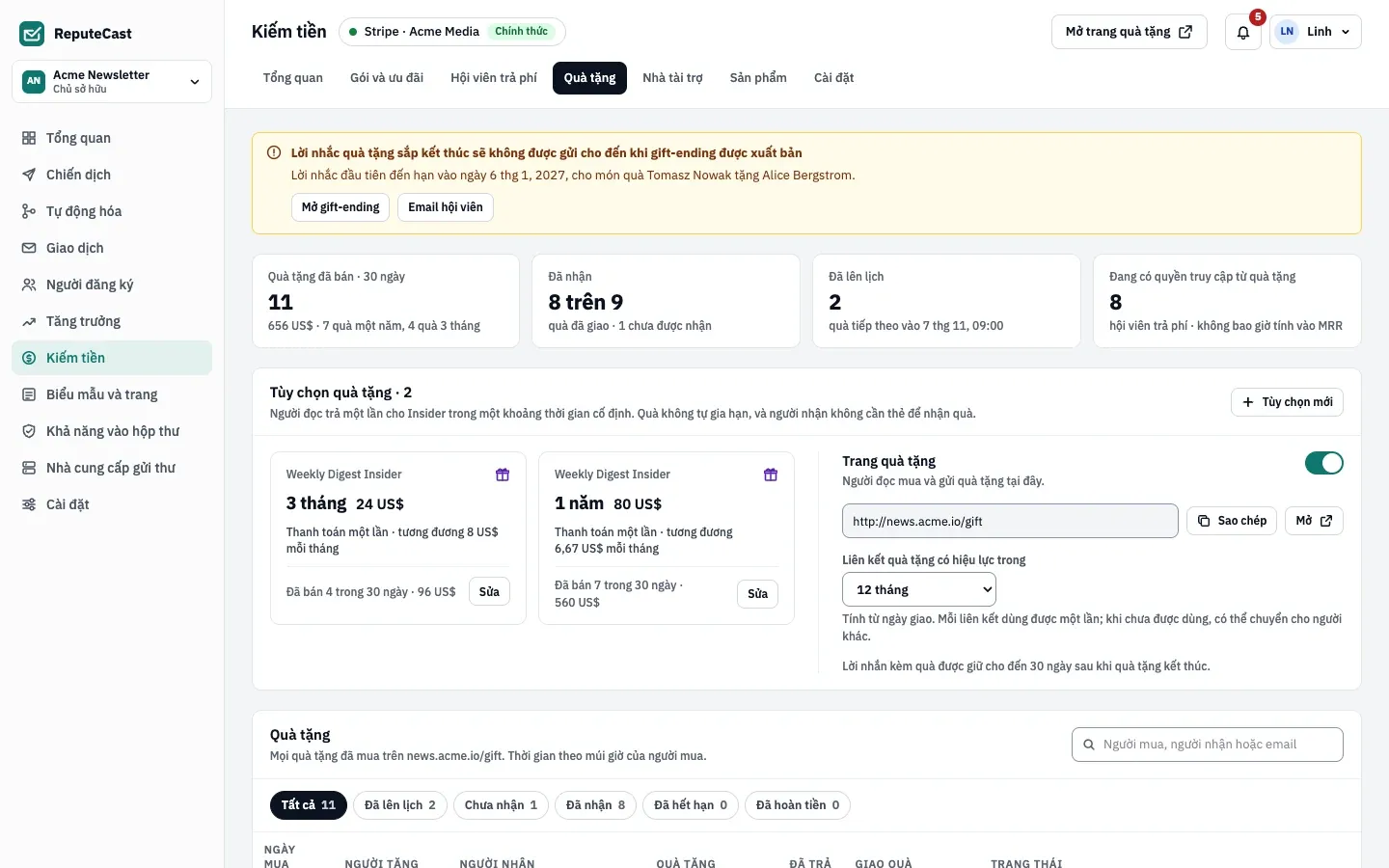Click the Biểu mẫu và trang icon
This screenshot has width=1389, height=868.
point(29,394)
